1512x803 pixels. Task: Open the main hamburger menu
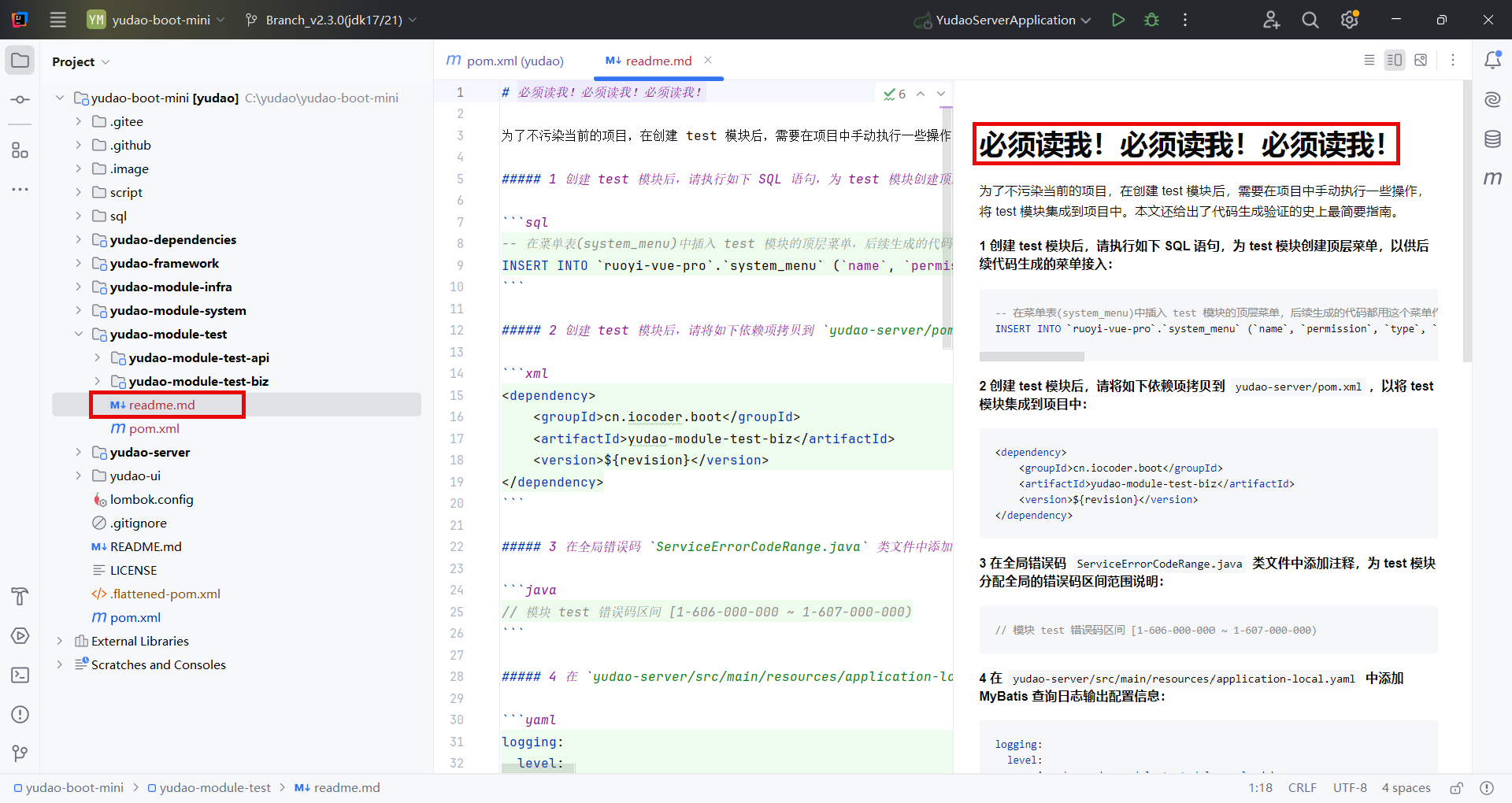click(x=57, y=20)
